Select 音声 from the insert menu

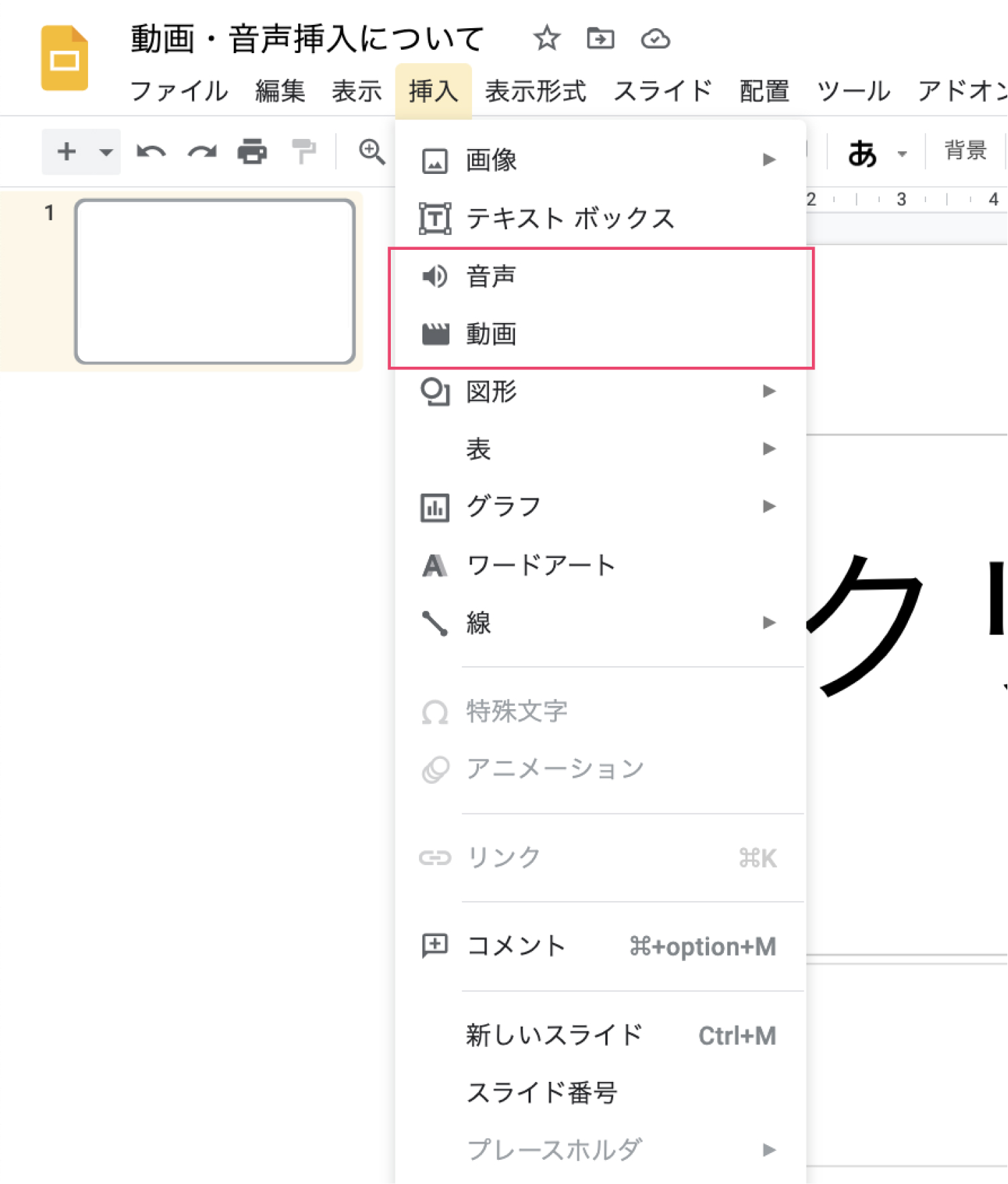(x=491, y=276)
